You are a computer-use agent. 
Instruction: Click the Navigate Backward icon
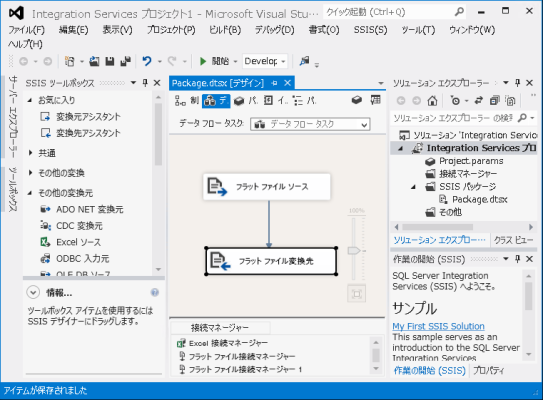[x=24, y=62]
